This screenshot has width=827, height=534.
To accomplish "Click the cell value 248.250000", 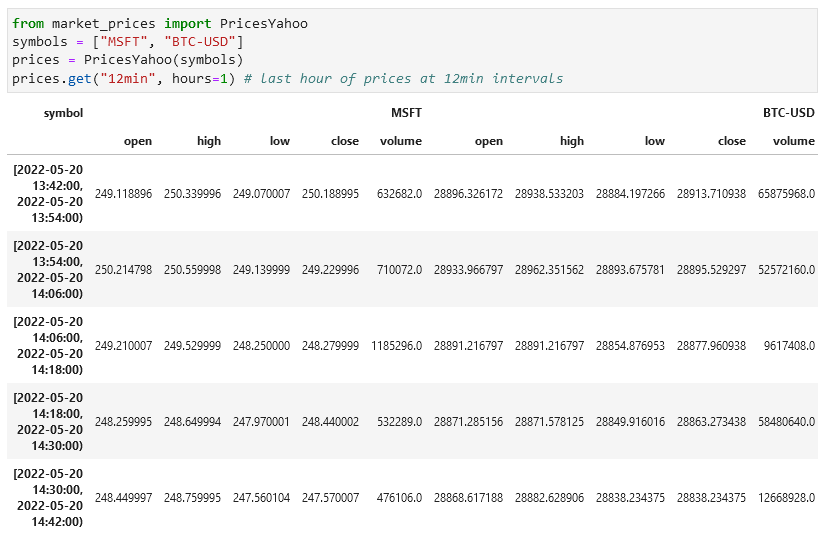I will pos(262,346).
